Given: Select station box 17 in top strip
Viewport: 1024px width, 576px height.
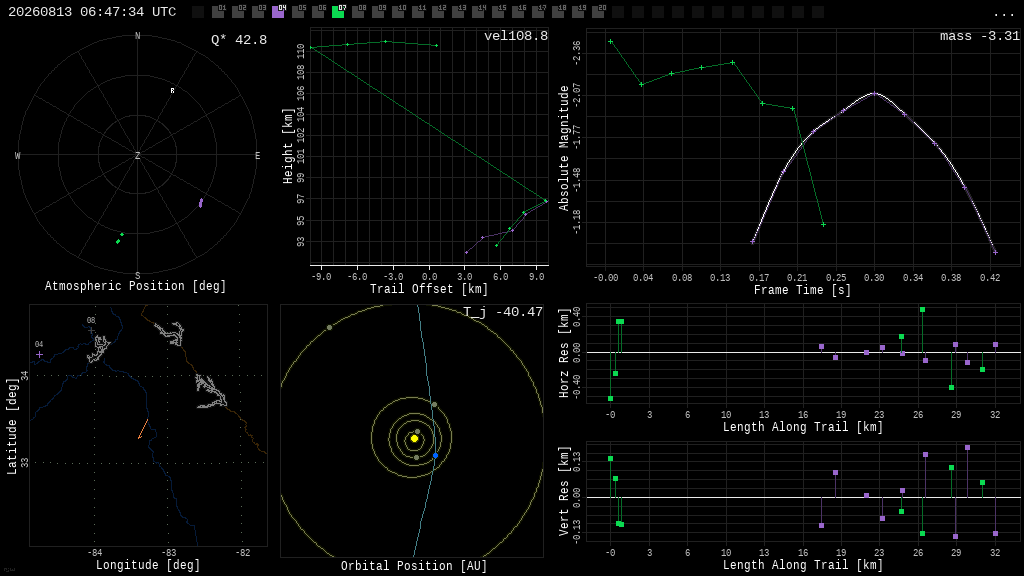Looking at the screenshot, I should pos(538,12).
